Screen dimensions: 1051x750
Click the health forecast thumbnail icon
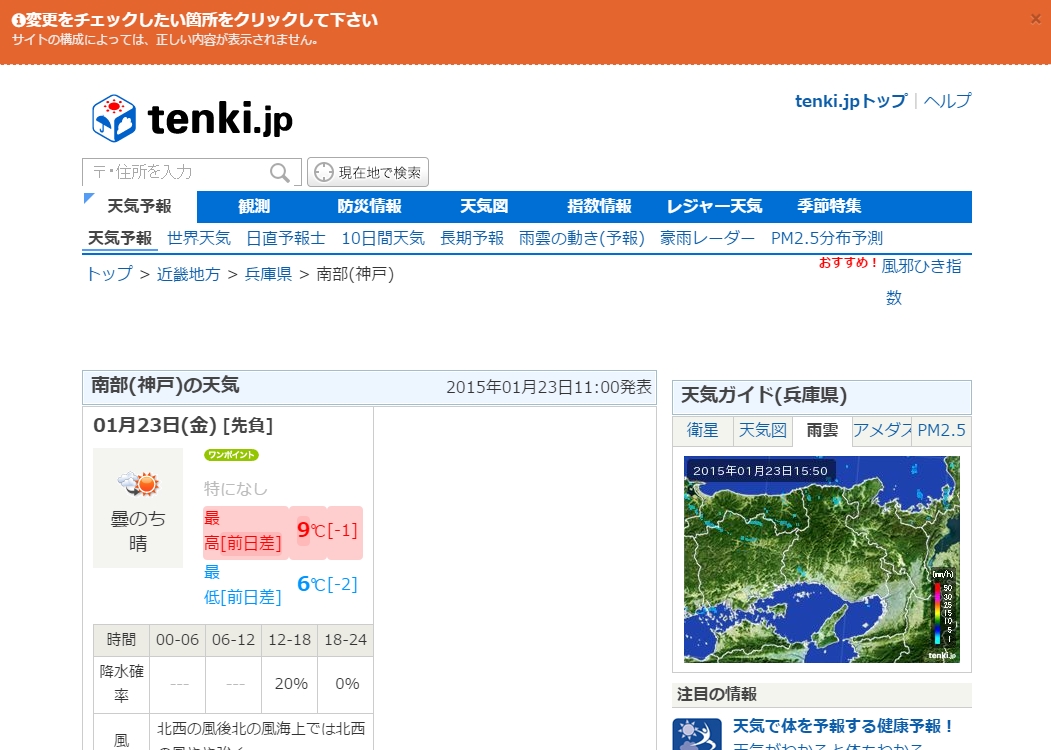pos(697,734)
